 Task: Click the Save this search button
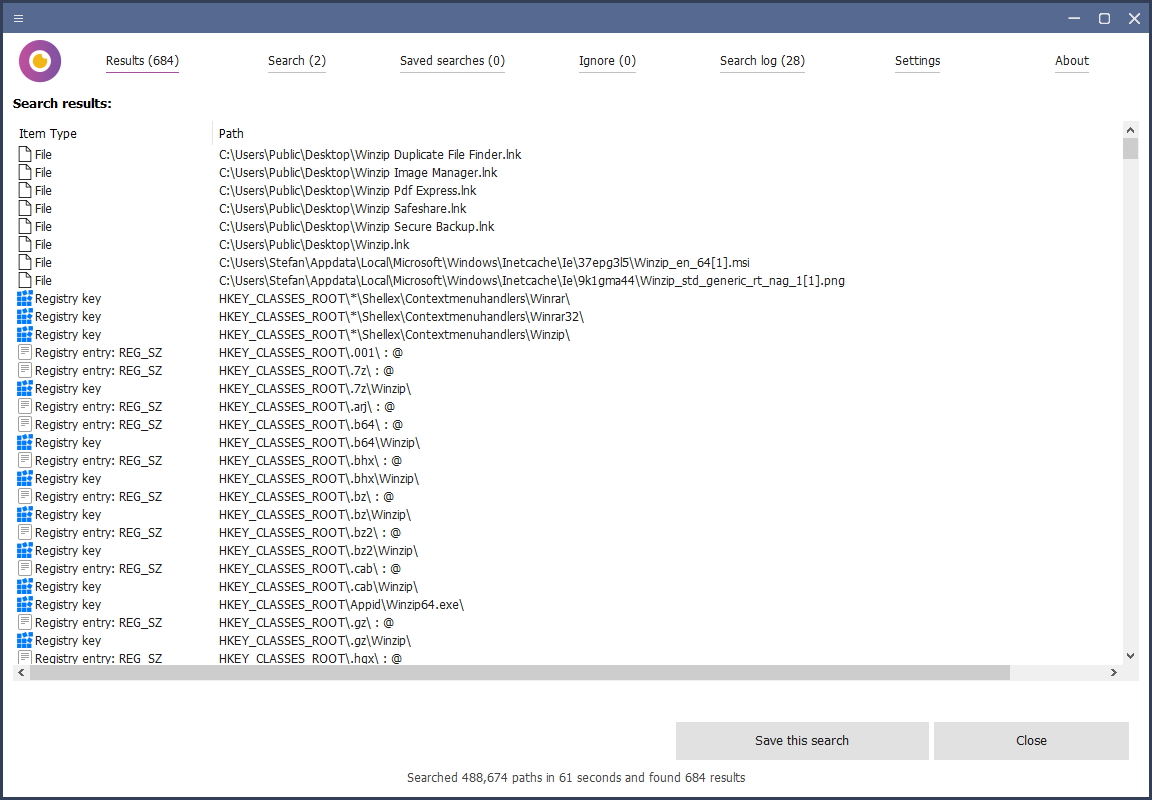tap(802, 740)
